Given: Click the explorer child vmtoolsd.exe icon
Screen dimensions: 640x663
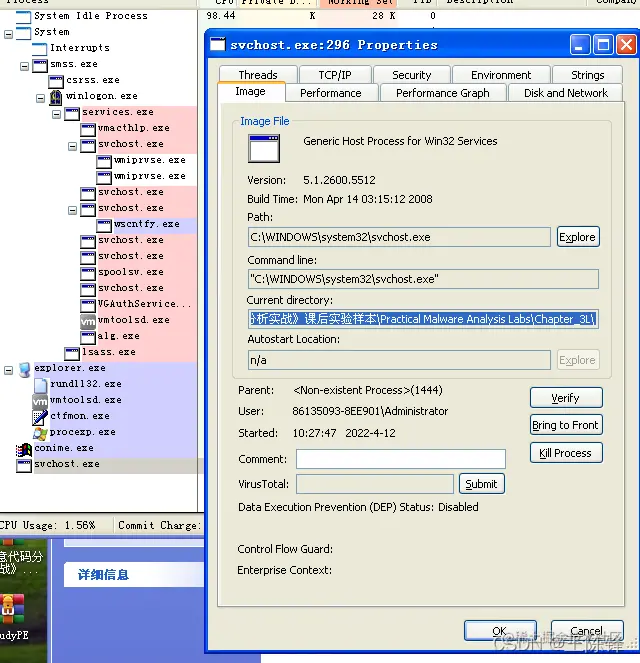Looking at the screenshot, I should 40,401.
